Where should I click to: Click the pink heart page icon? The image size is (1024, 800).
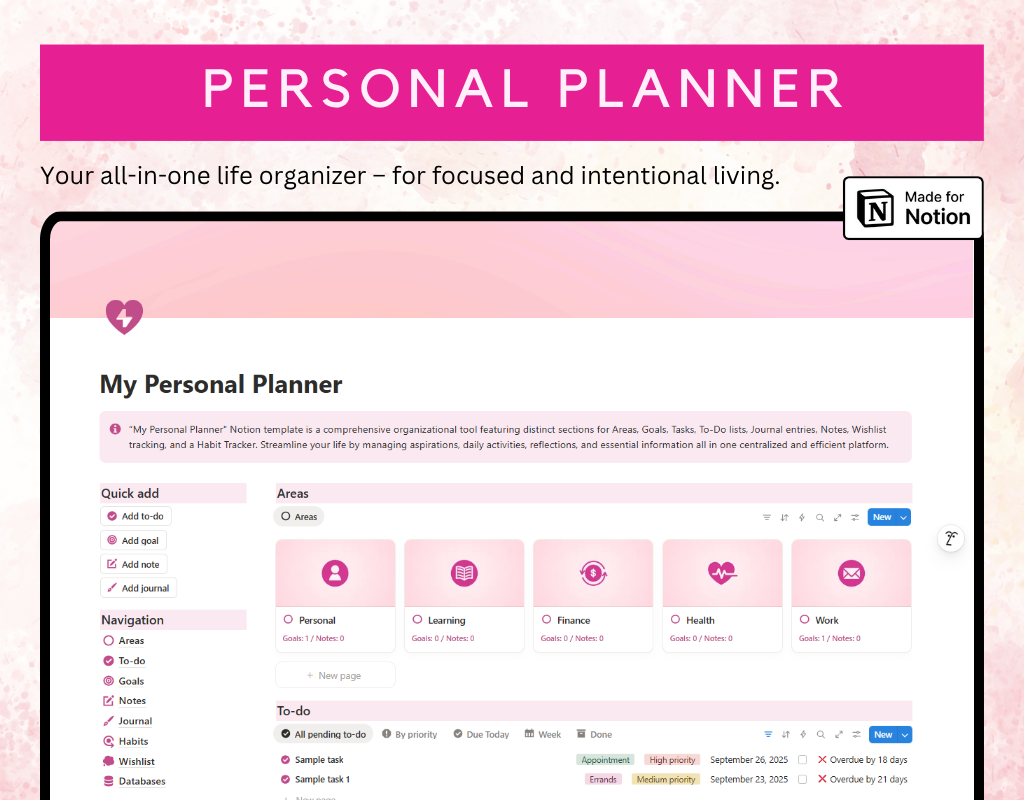click(x=124, y=317)
